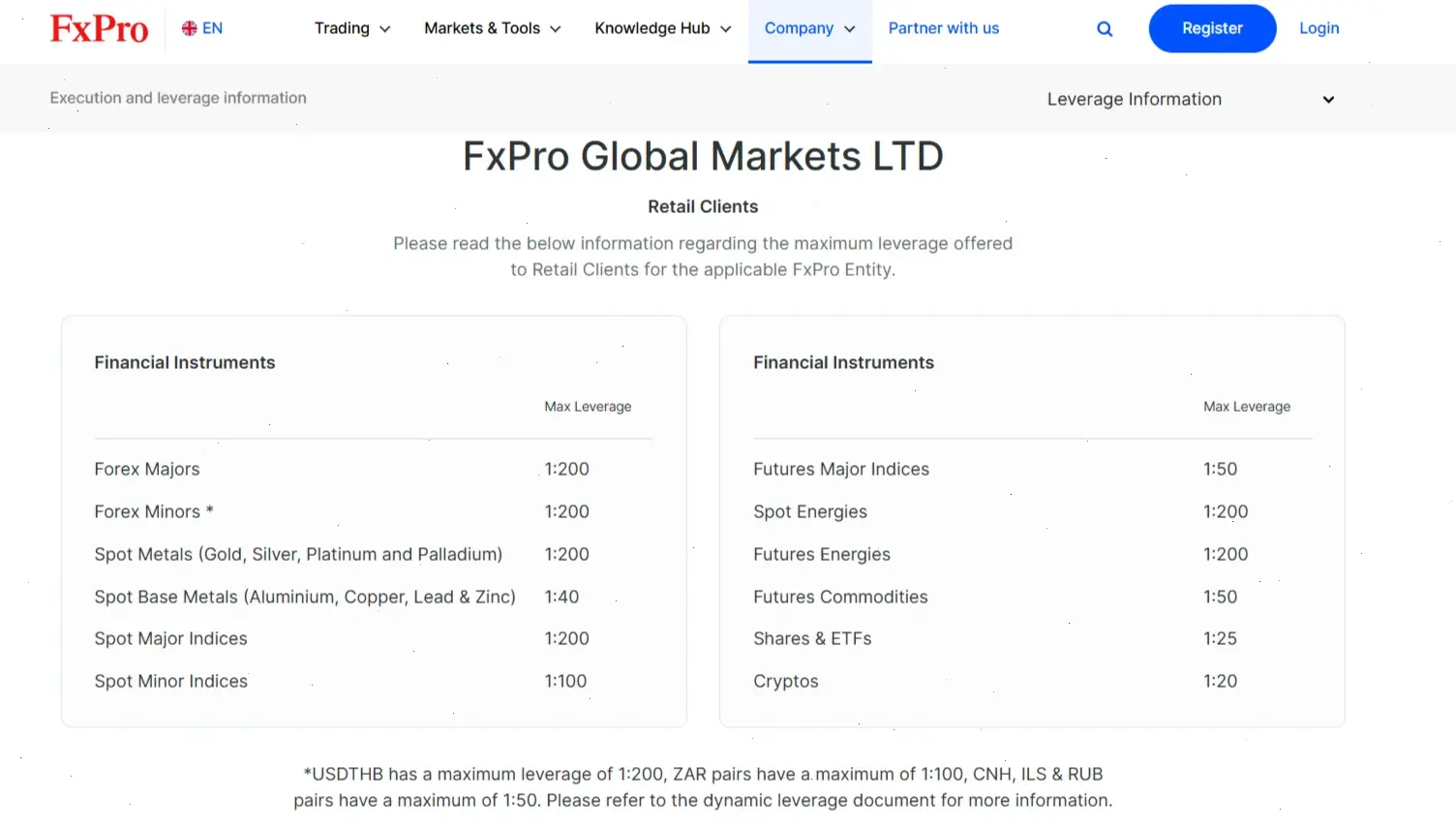Open the Partner with us page

point(943,28)
